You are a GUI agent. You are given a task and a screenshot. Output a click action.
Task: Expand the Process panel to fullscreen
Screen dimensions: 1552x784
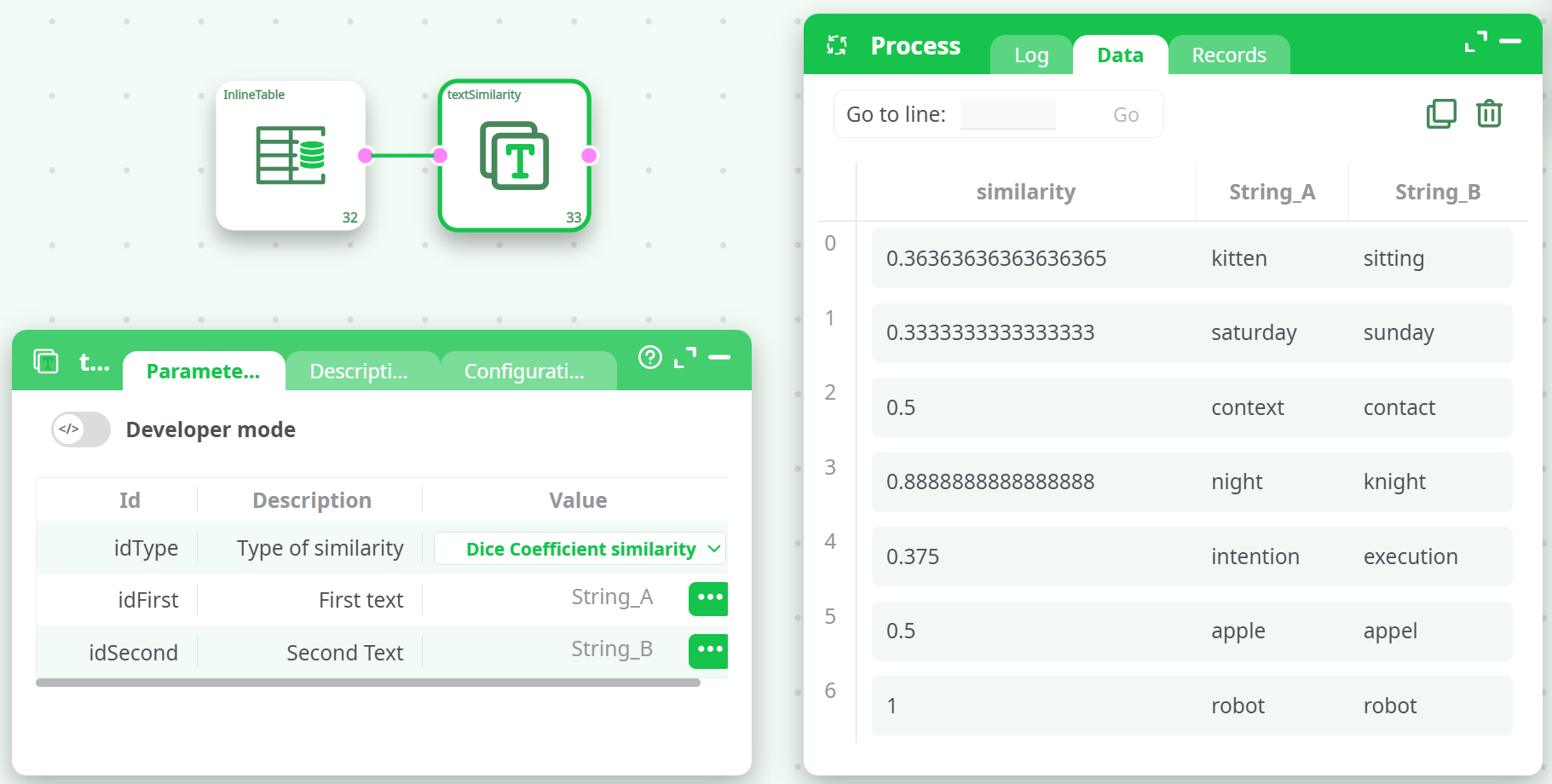(x=1475, y=42)
